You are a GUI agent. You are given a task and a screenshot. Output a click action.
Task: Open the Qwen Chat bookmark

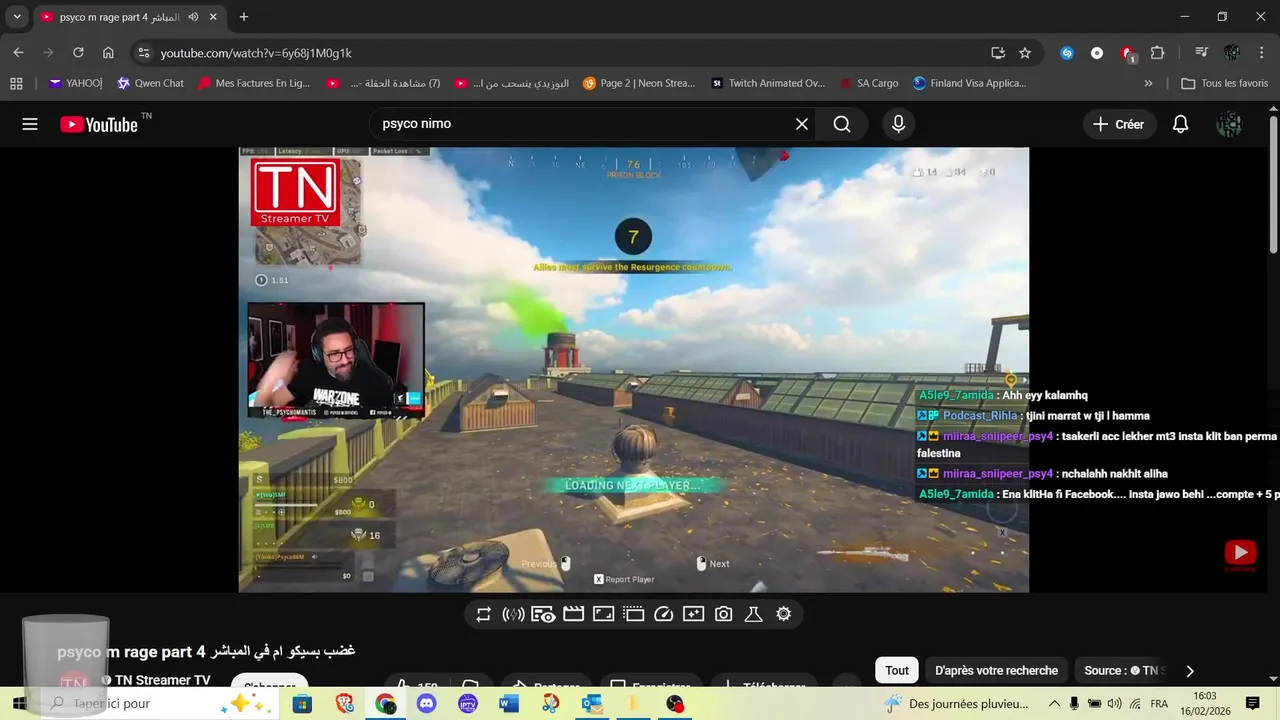[151, 83]
